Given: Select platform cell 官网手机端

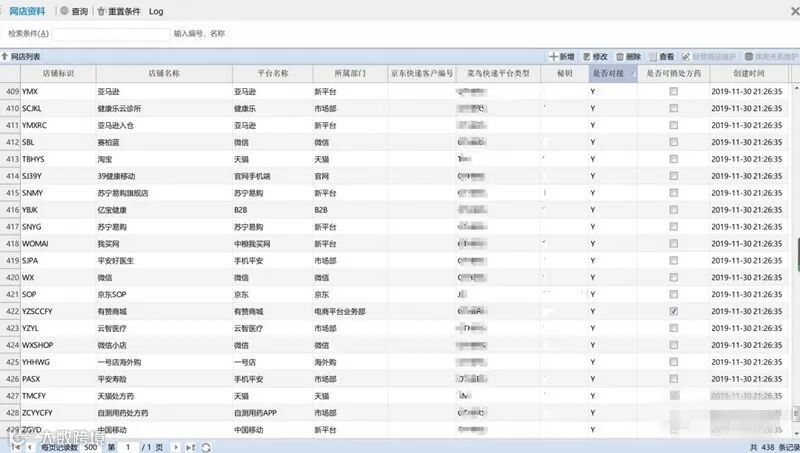Looking at the screenshot, I should pyautogui.click(x=252, y=176).
